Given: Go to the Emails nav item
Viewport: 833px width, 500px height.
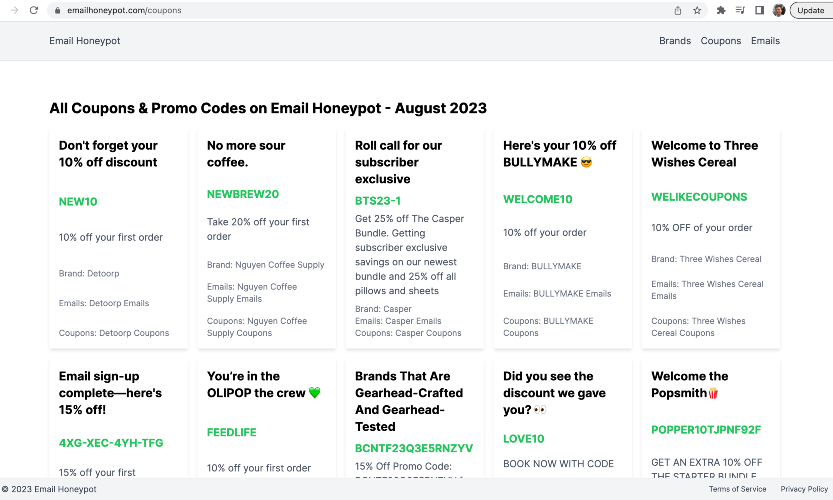Looking at the screenshot, I should [x=765, y=41].
